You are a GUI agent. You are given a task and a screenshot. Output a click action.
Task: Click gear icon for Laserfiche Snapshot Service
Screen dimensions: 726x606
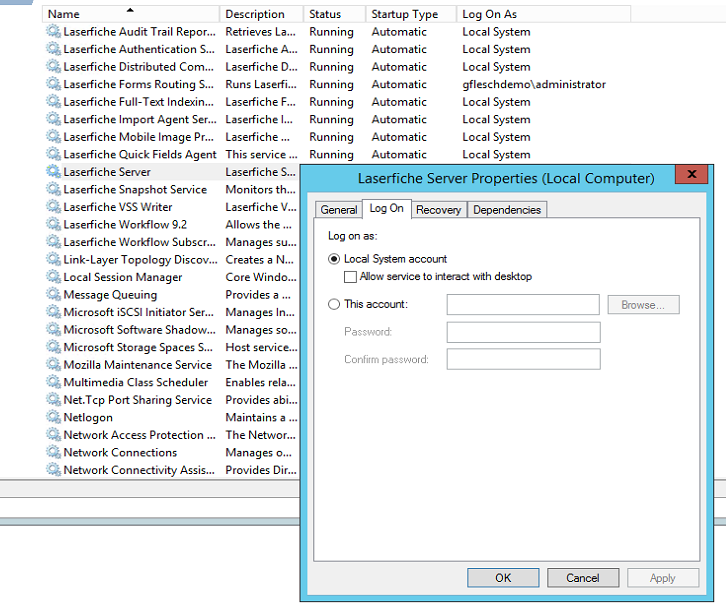(x=53, y=189)
